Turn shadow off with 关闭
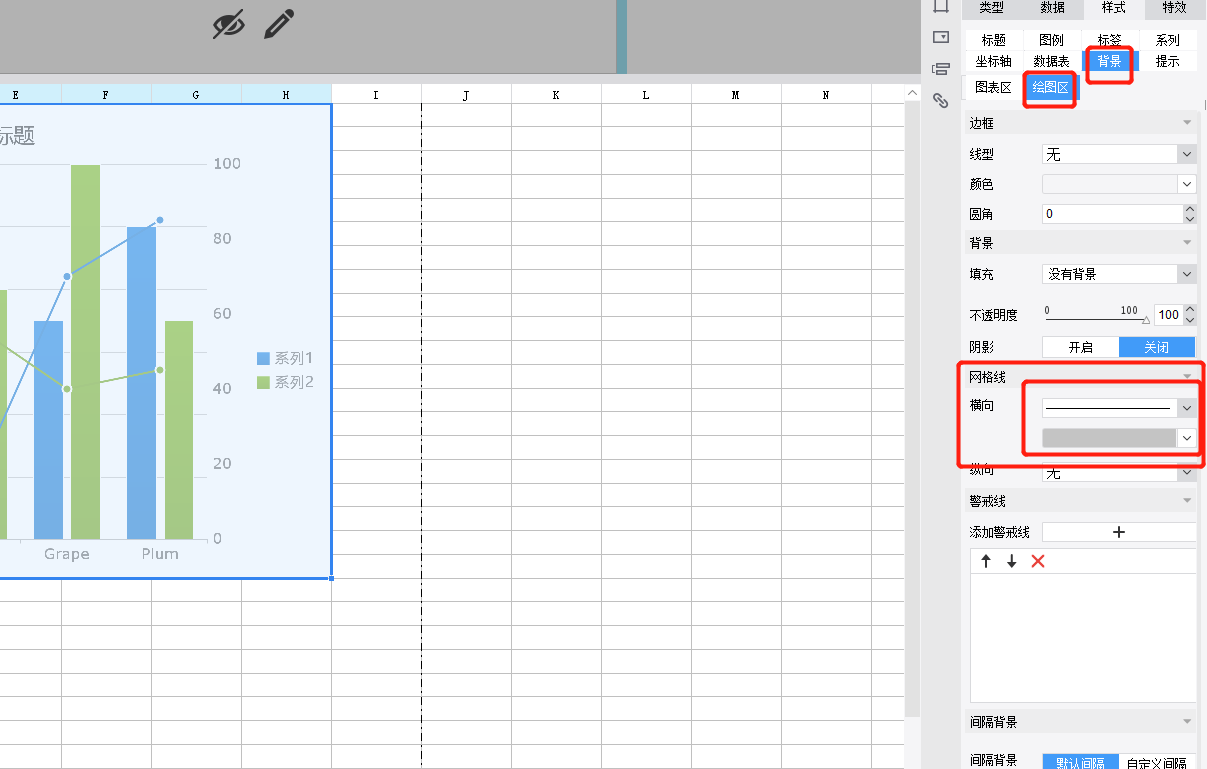The width and height of the screenshot is (1207, 769). (x=1157, y=347)
